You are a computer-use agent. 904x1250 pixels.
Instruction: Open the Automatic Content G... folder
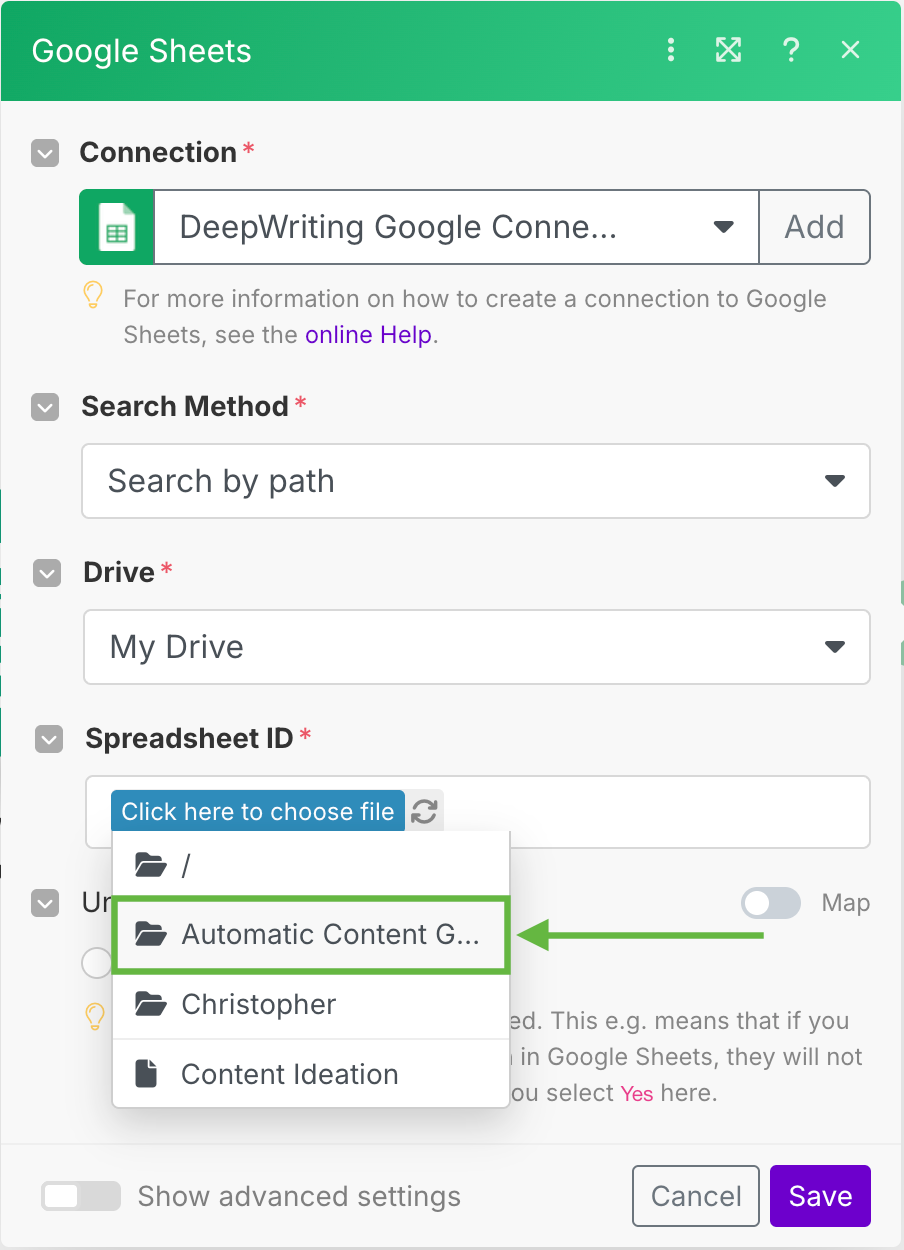[311, 934]
